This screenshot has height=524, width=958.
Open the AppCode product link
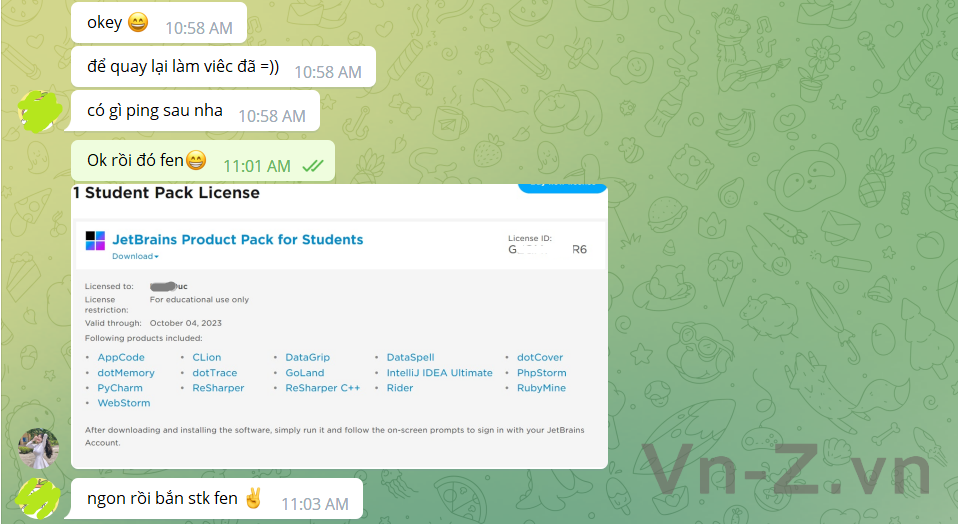click(x=121, y=357)
